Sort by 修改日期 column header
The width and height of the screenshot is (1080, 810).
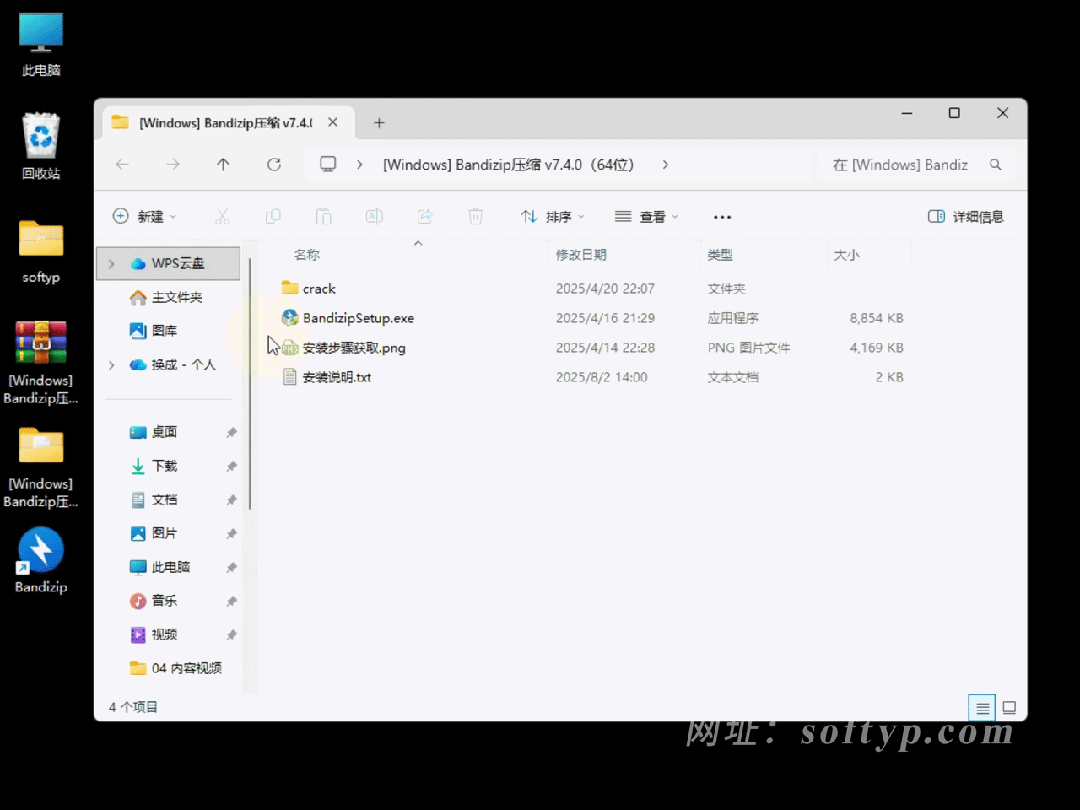[581, 255]
